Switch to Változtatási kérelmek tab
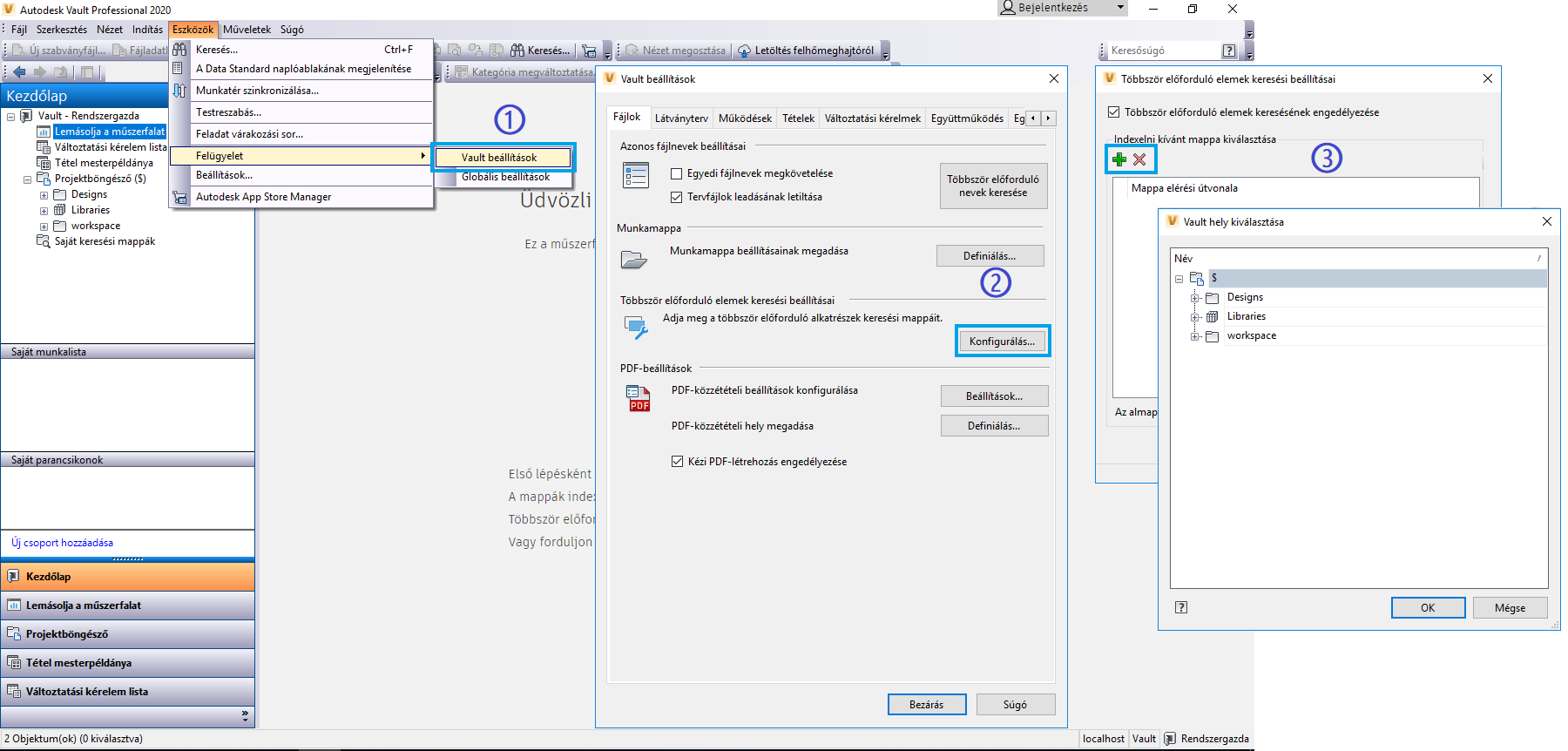Viewport: 1568px width, 751px height. click(873, 118)
